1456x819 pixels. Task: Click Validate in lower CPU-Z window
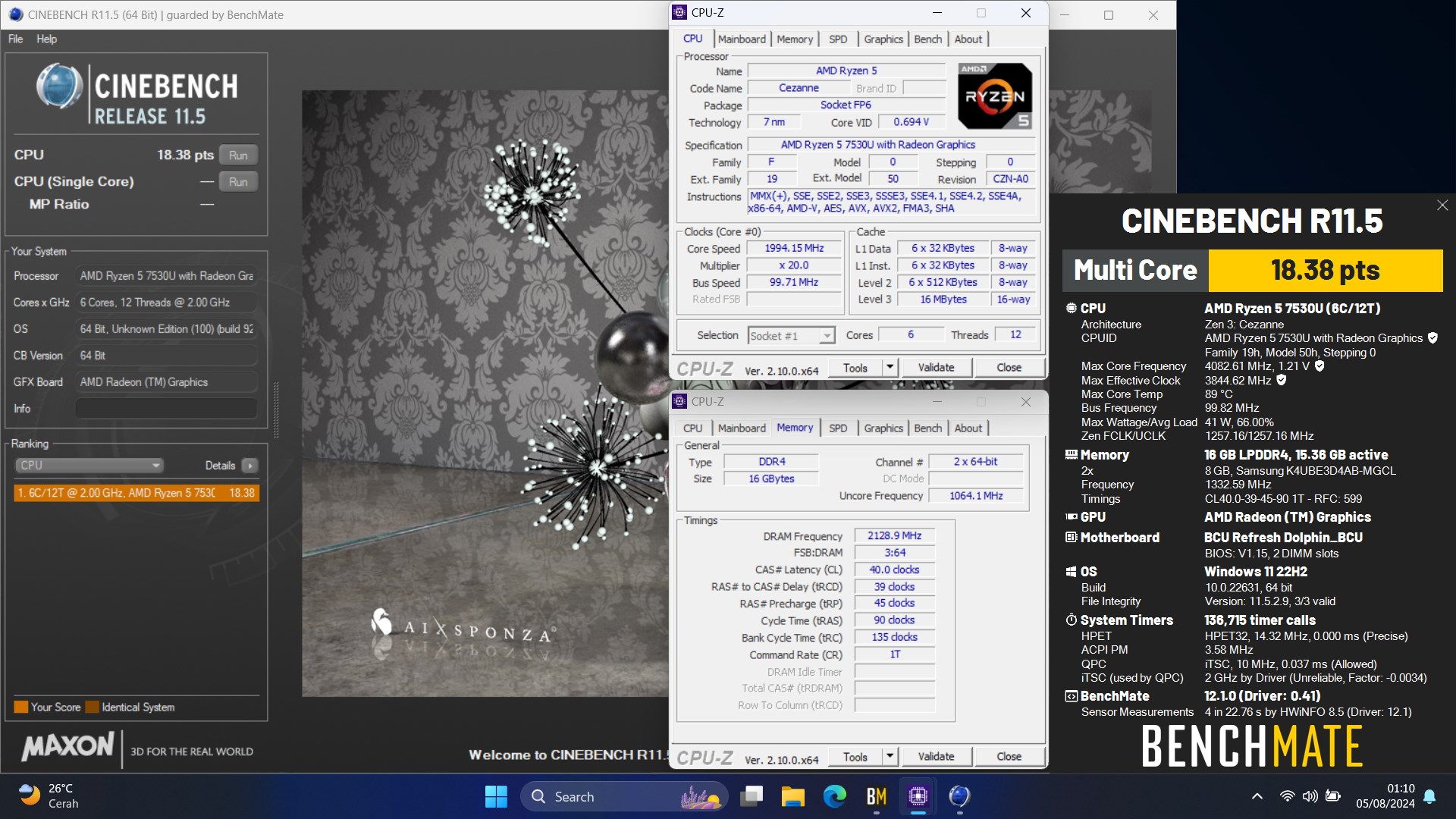(x=936, y=757)
